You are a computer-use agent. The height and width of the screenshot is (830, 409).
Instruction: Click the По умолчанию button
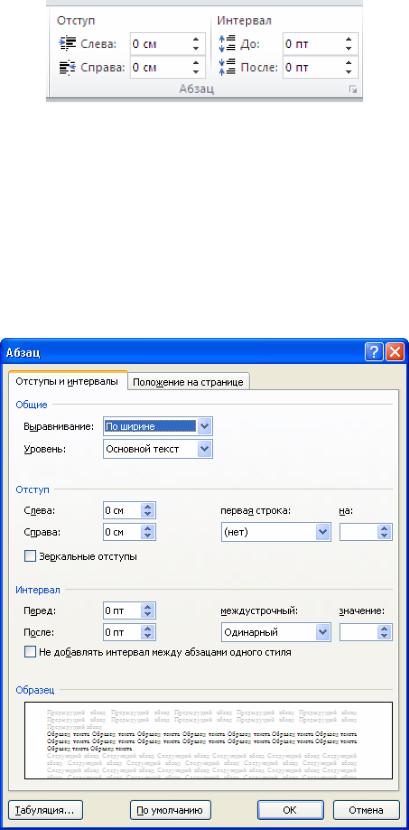tap(170, 810)
